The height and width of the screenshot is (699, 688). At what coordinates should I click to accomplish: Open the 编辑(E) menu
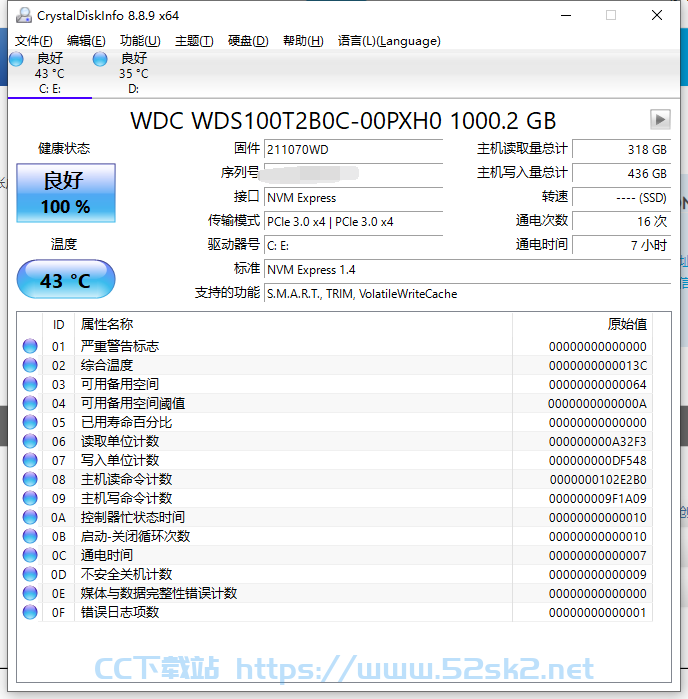[x=86, y=41]
